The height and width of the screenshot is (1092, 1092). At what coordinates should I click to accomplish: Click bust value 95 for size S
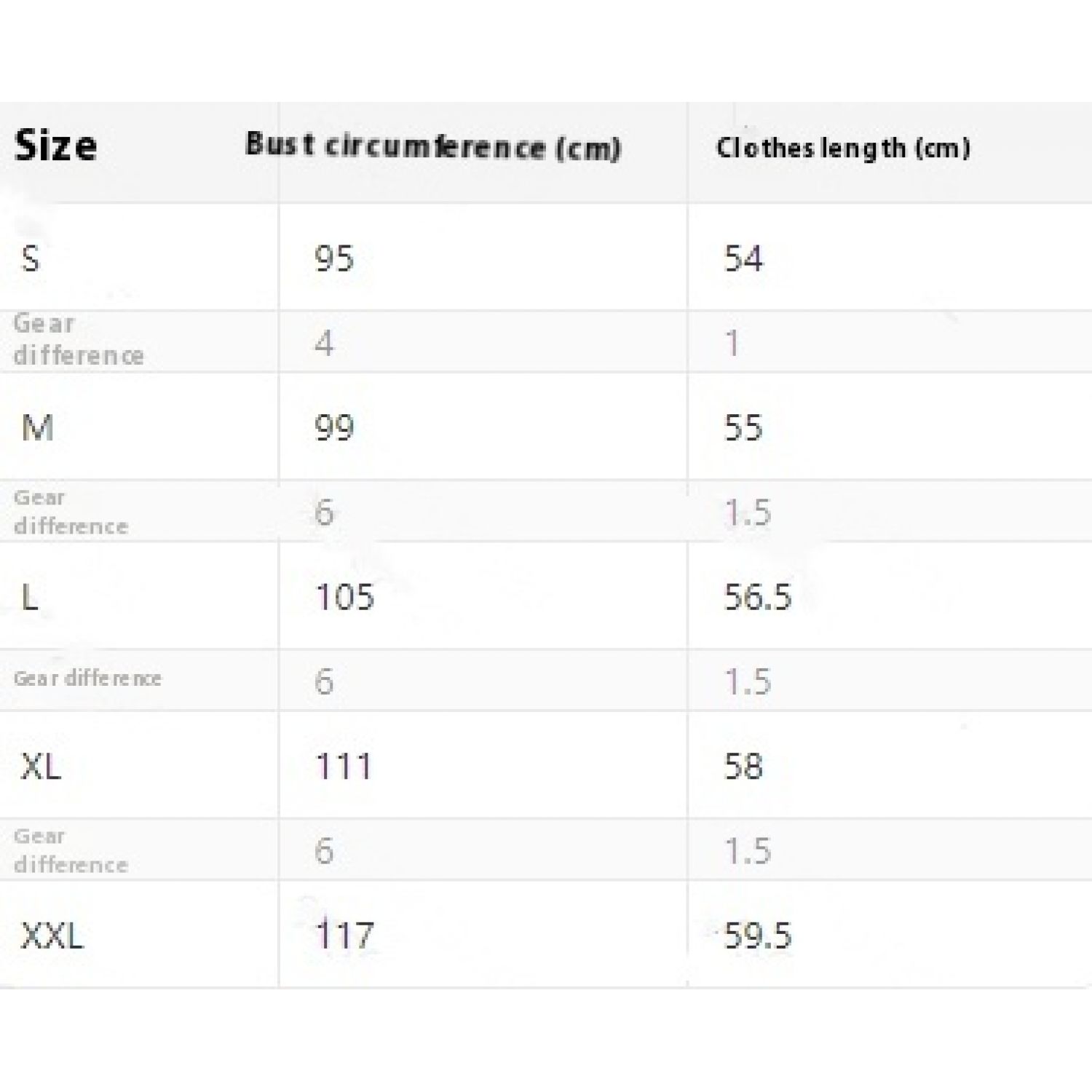pos(334,258)
